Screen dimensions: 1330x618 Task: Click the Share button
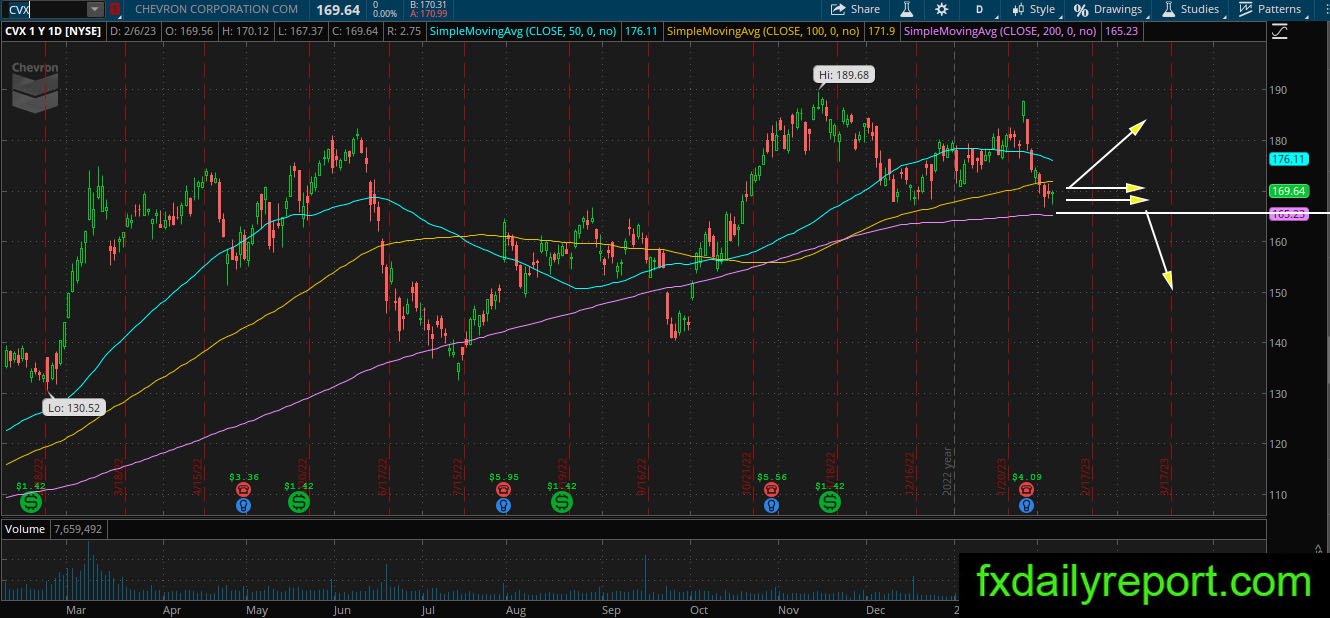click(856, 9)
